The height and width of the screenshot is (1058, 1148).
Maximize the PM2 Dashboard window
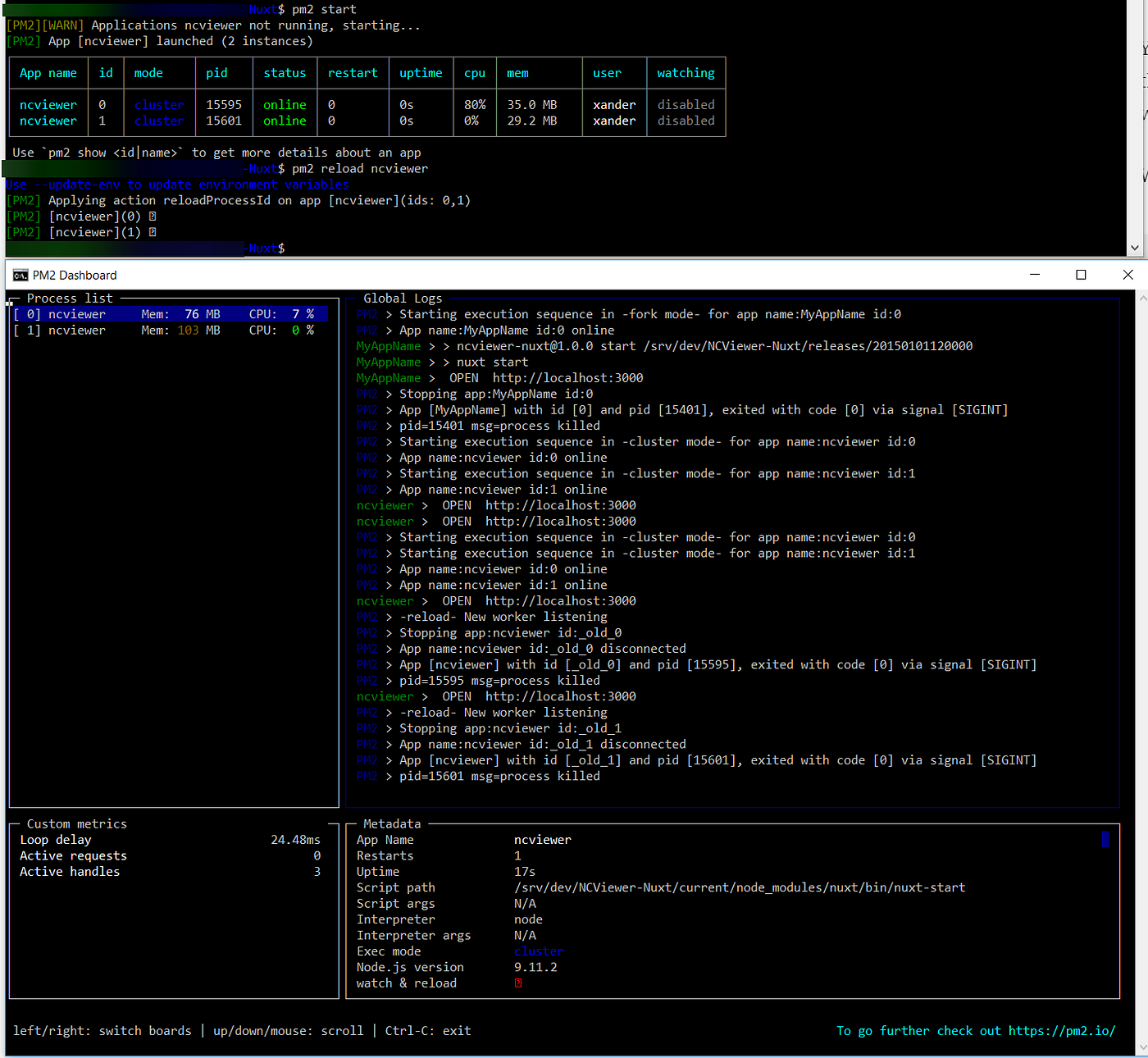click(x=1081, y=275)
